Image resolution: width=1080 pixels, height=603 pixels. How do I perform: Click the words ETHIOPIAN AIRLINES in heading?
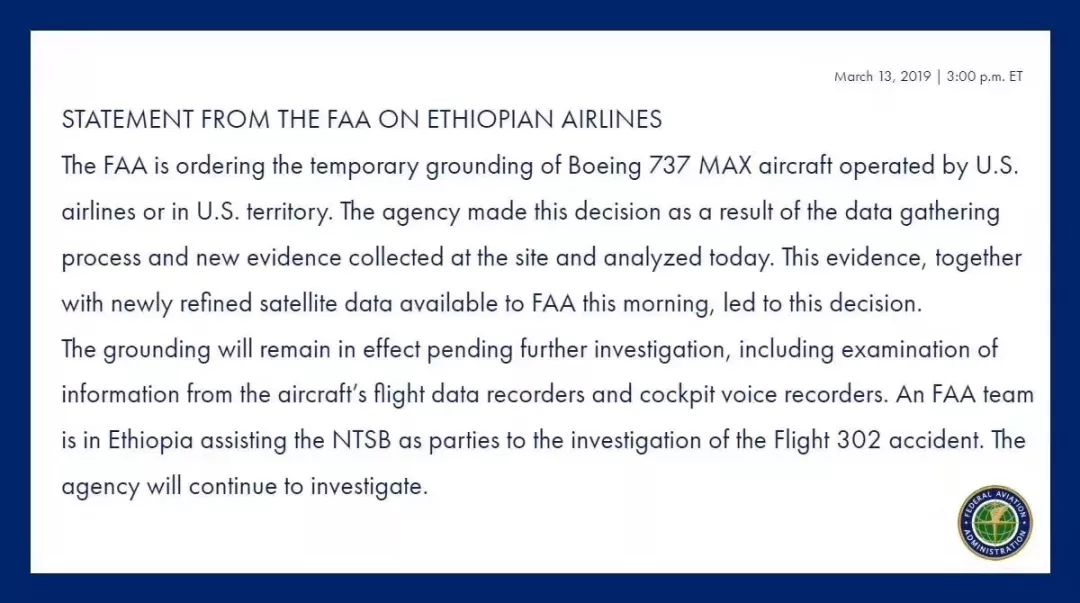coord(544,119)
